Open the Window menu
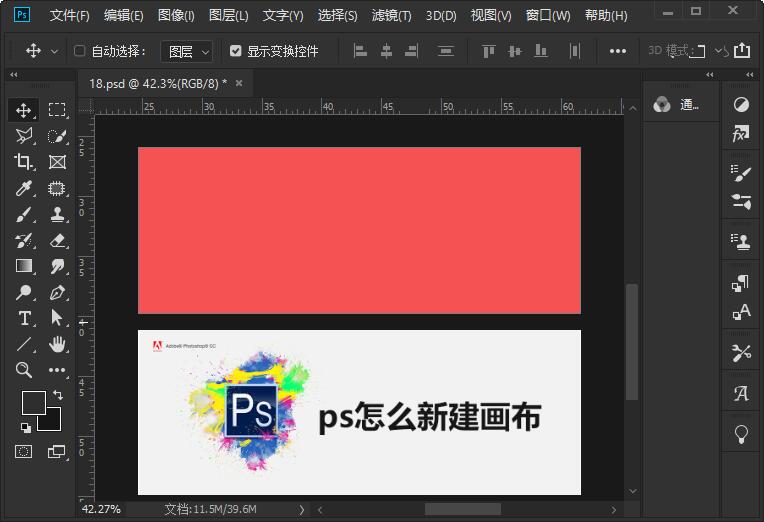This screenshot has width=764, height=522. [548, 16]
